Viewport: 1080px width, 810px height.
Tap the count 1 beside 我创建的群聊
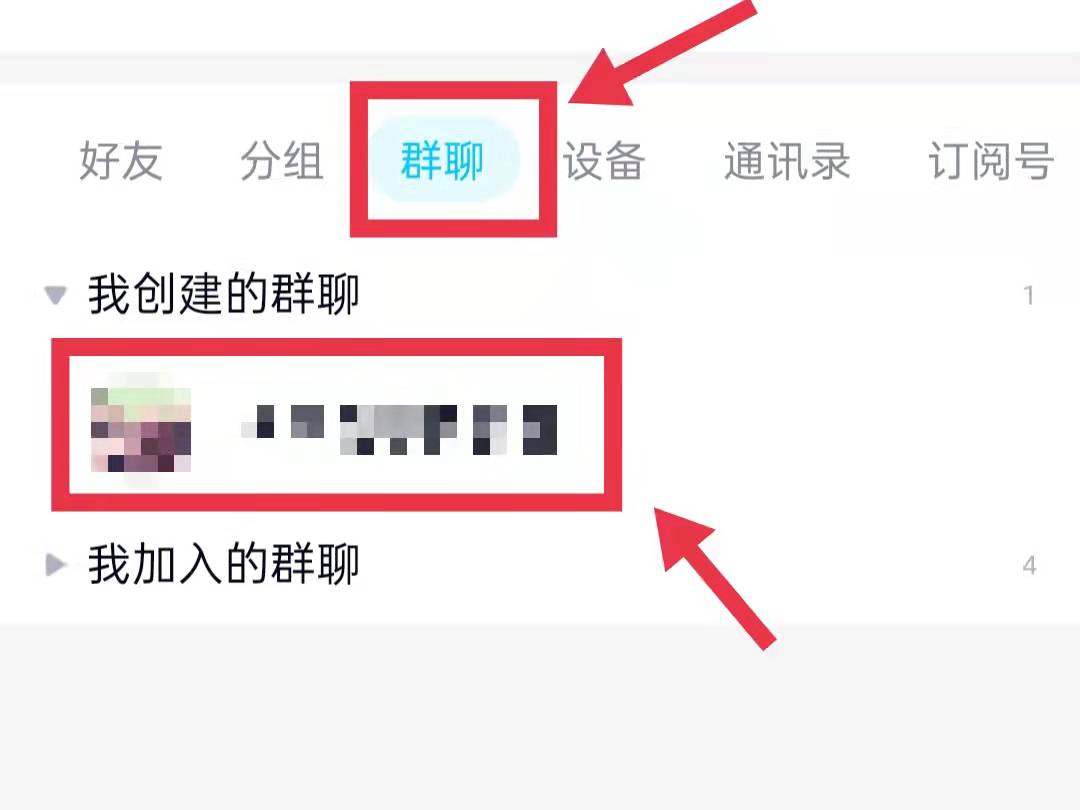tap(1028, 295)
